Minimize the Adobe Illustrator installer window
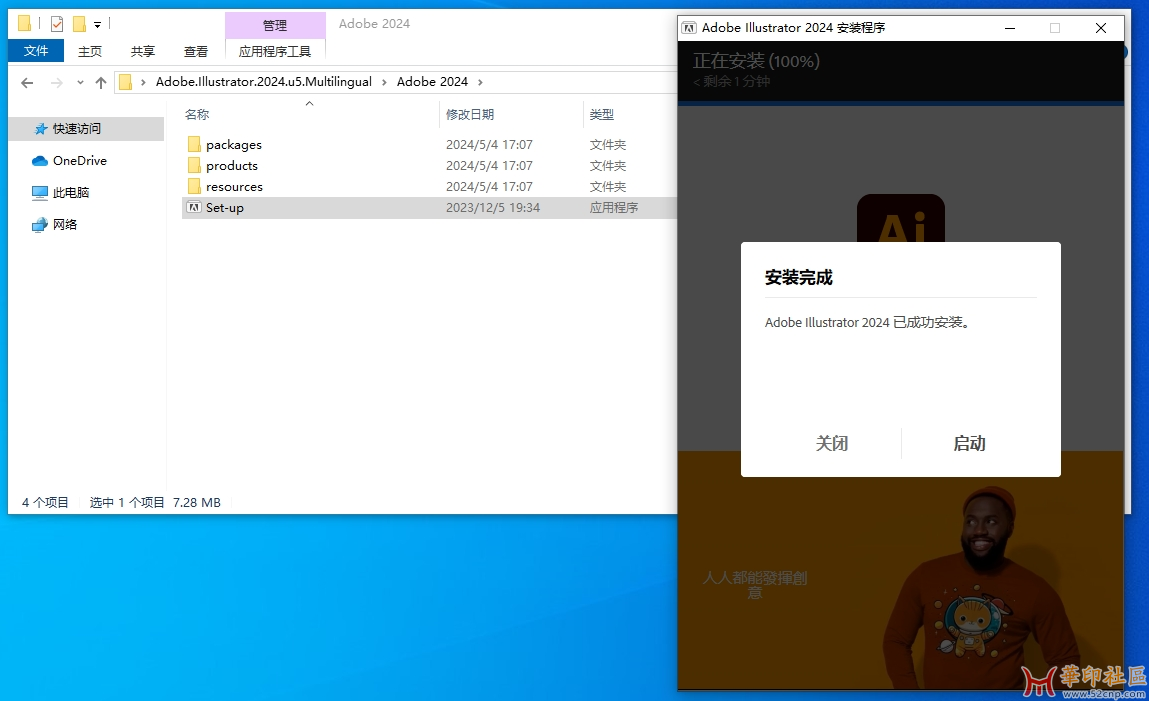Screen dimensions: 1149x701 click(1010, 28)
